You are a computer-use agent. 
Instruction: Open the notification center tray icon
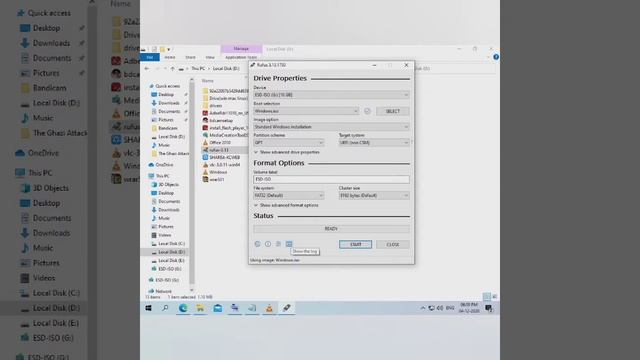point(489,308)
